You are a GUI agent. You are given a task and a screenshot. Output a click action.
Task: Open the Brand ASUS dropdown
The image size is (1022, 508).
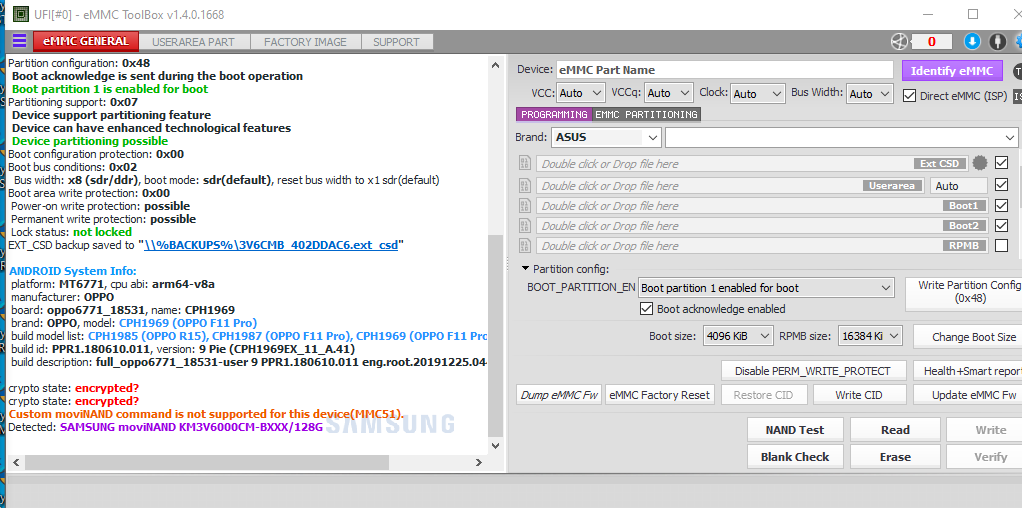[606, 138]
